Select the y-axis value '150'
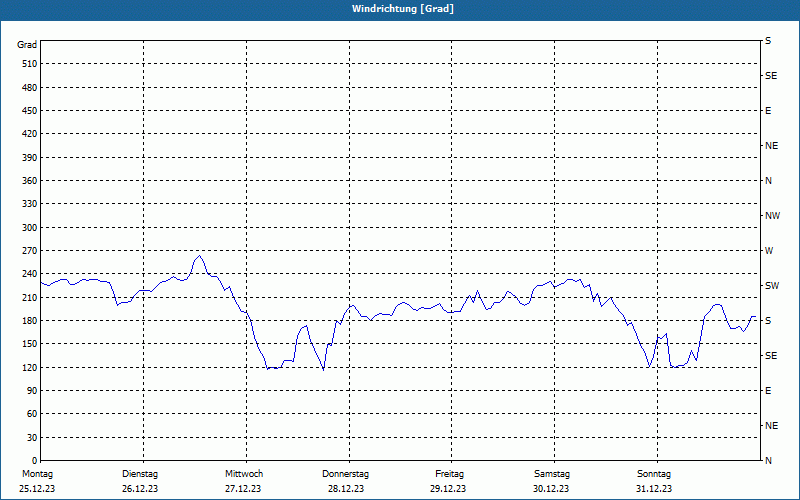800x500 pixels. (x=30, y=344)
